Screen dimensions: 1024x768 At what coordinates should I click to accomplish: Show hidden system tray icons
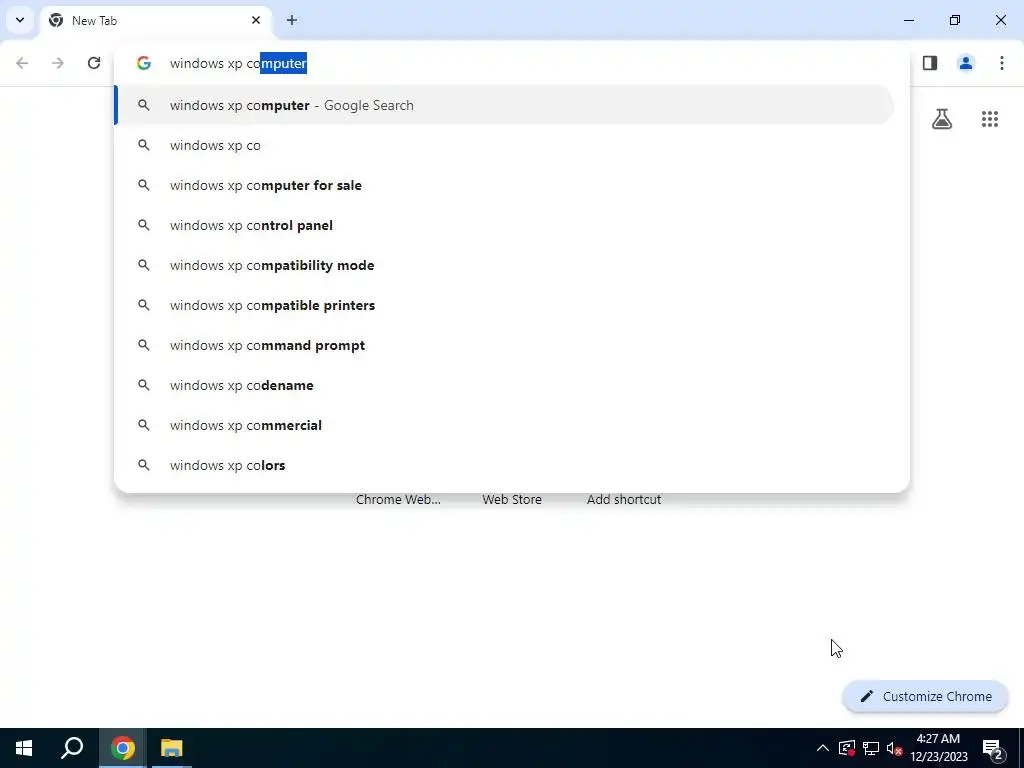tap(822, 748)
